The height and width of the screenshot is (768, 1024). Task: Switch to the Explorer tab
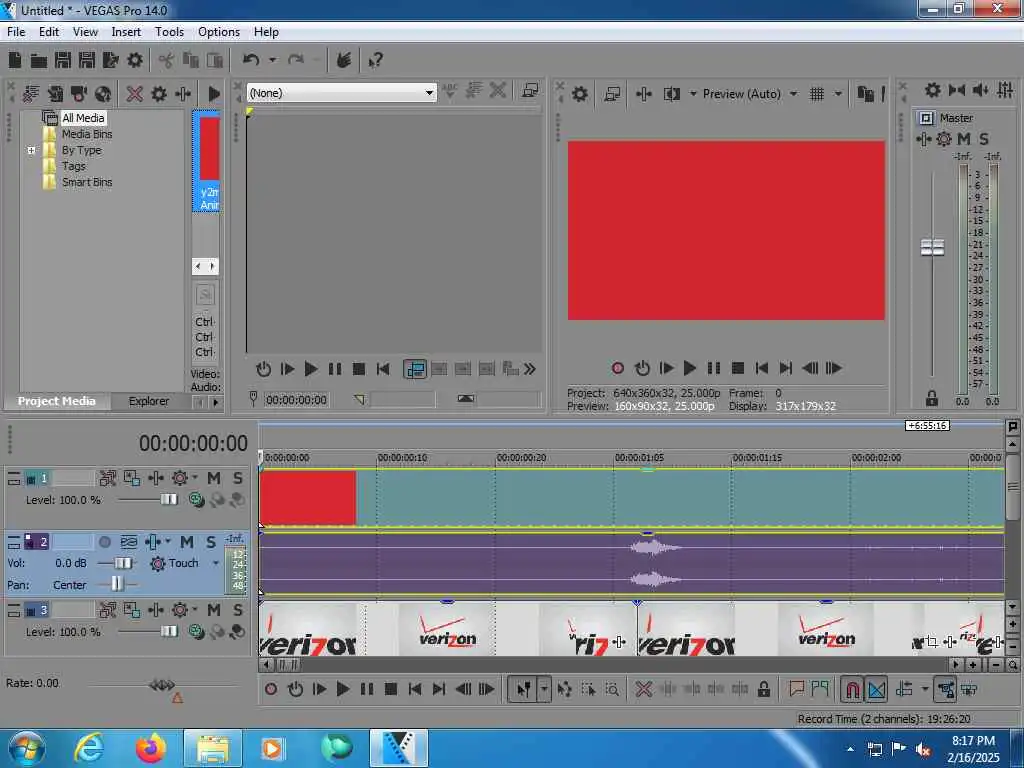click(148, 401)
